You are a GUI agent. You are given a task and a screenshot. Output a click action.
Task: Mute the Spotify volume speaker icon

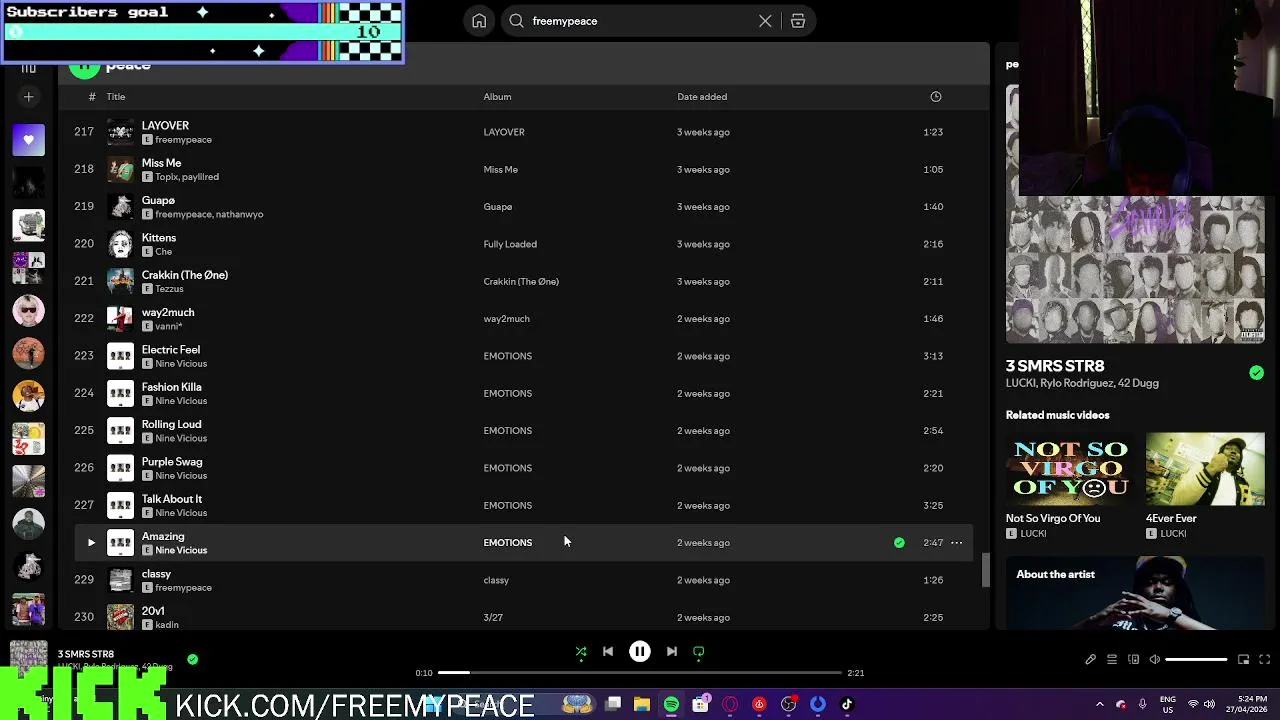(1155, 660)
